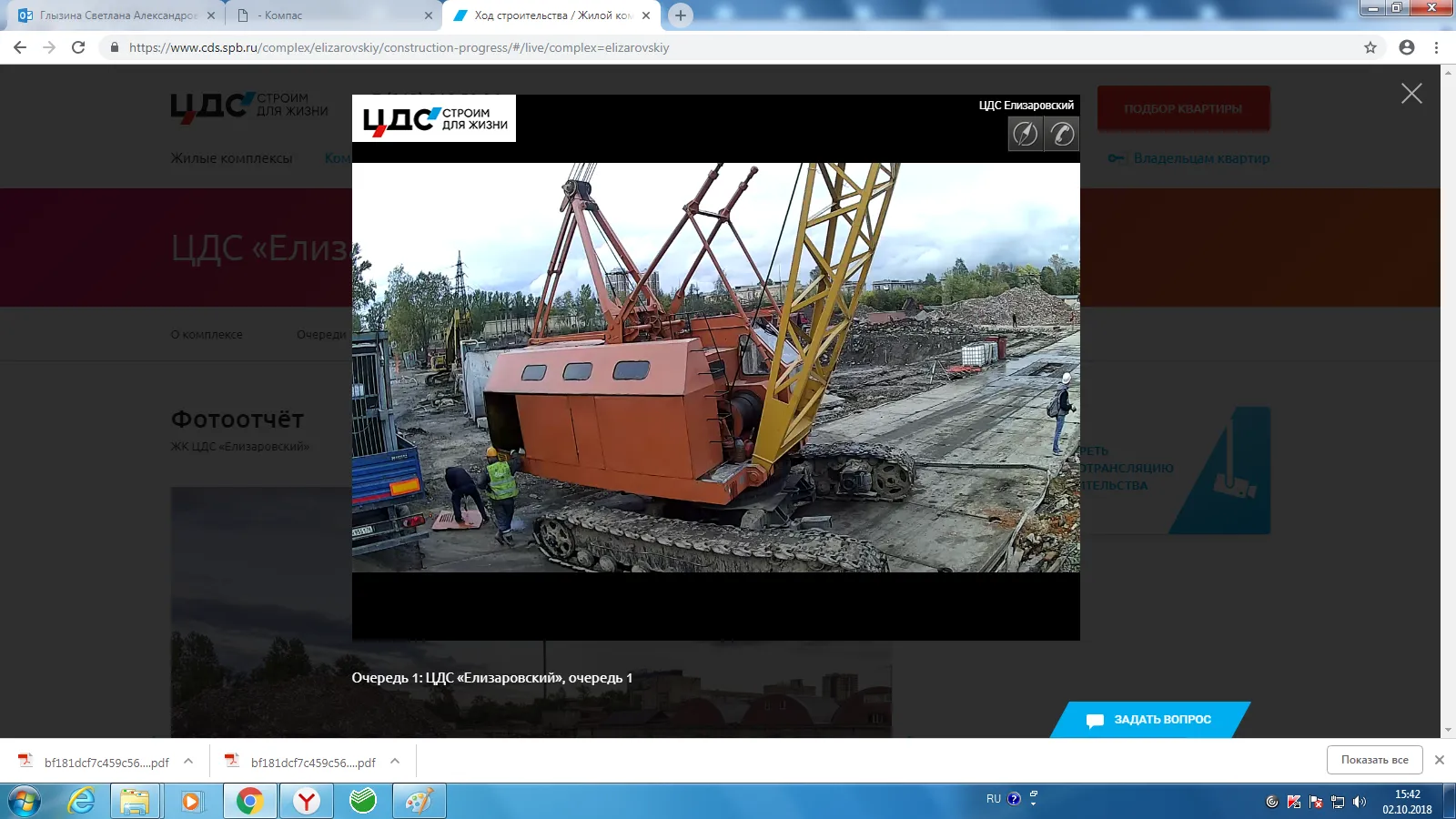Close the Глызина Светлана tab
This screenshot has height=819, width=1456.
pos(211,15)
